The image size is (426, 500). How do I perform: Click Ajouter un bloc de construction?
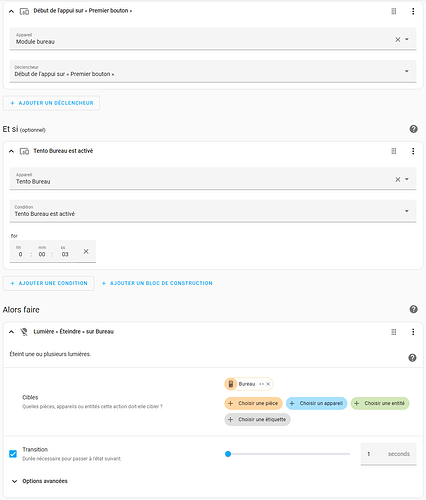click(157, 283)
